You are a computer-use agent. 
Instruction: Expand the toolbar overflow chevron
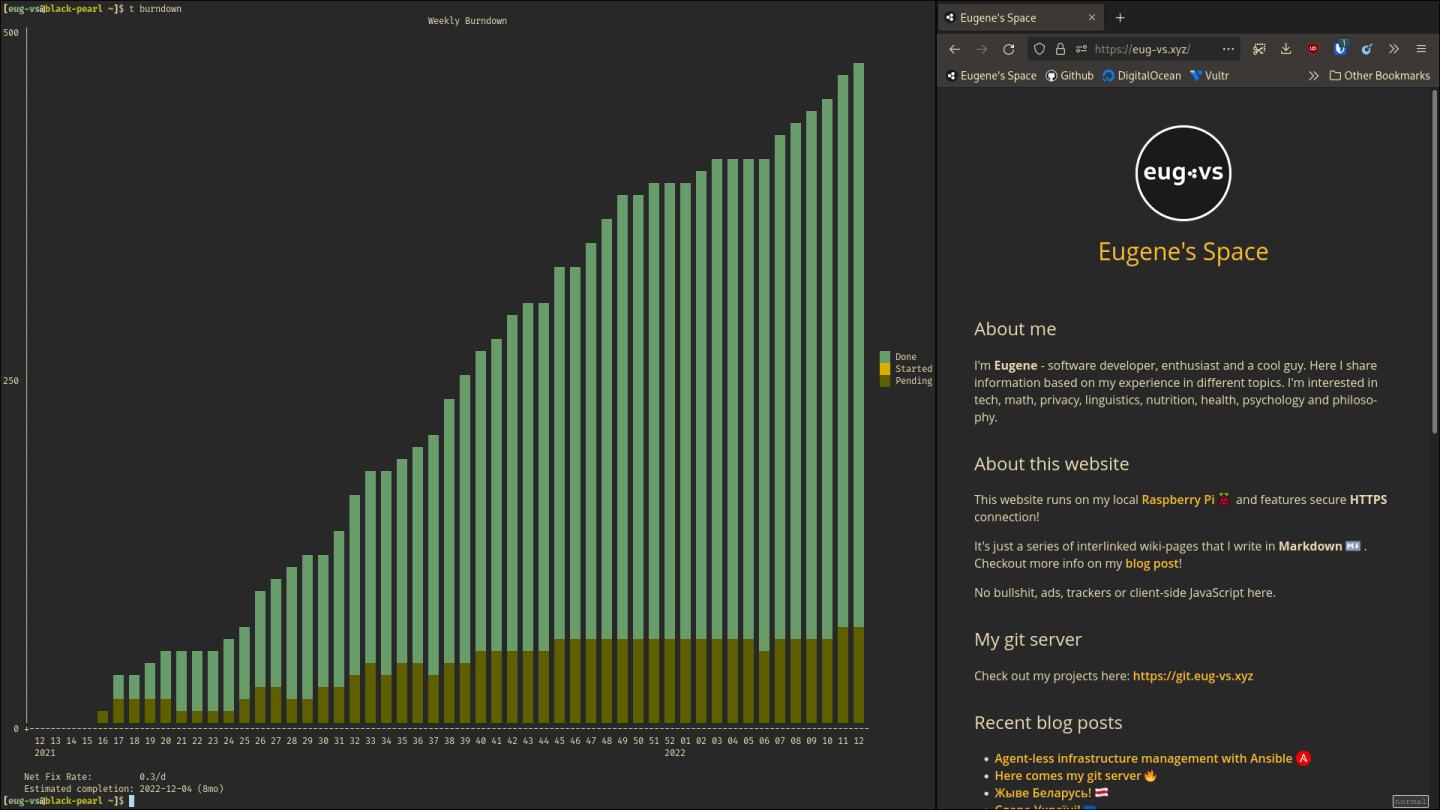(x=1394, y=48)
